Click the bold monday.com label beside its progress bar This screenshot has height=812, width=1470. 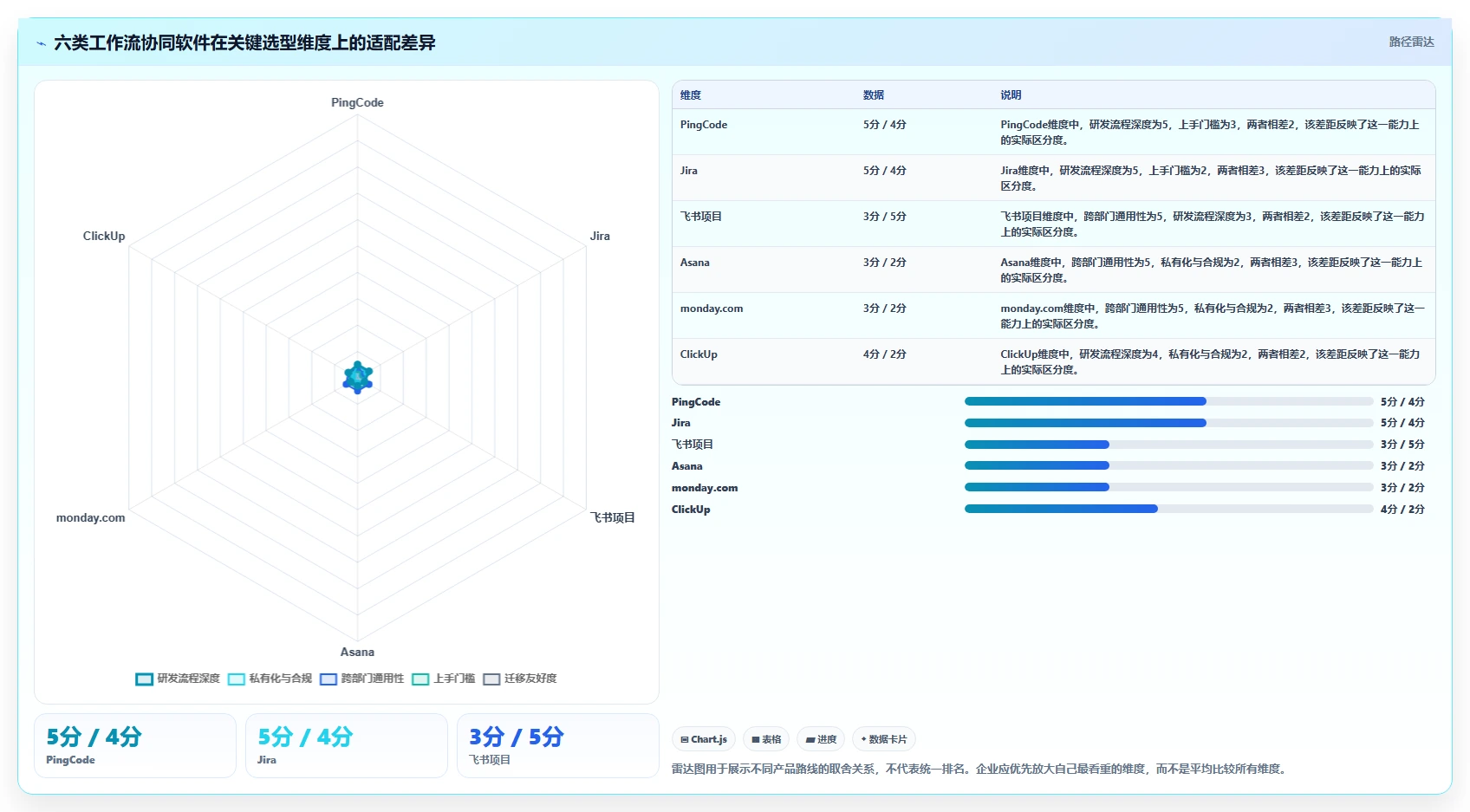point(705,488)
